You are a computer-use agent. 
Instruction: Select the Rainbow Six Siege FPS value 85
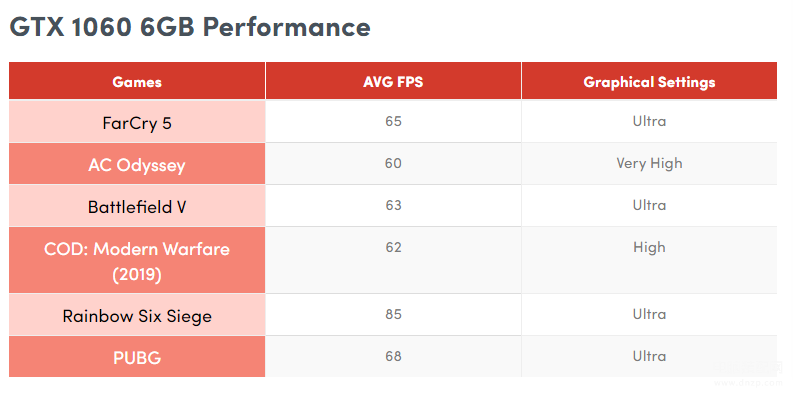pyautogui.click(x=393, y=314)
